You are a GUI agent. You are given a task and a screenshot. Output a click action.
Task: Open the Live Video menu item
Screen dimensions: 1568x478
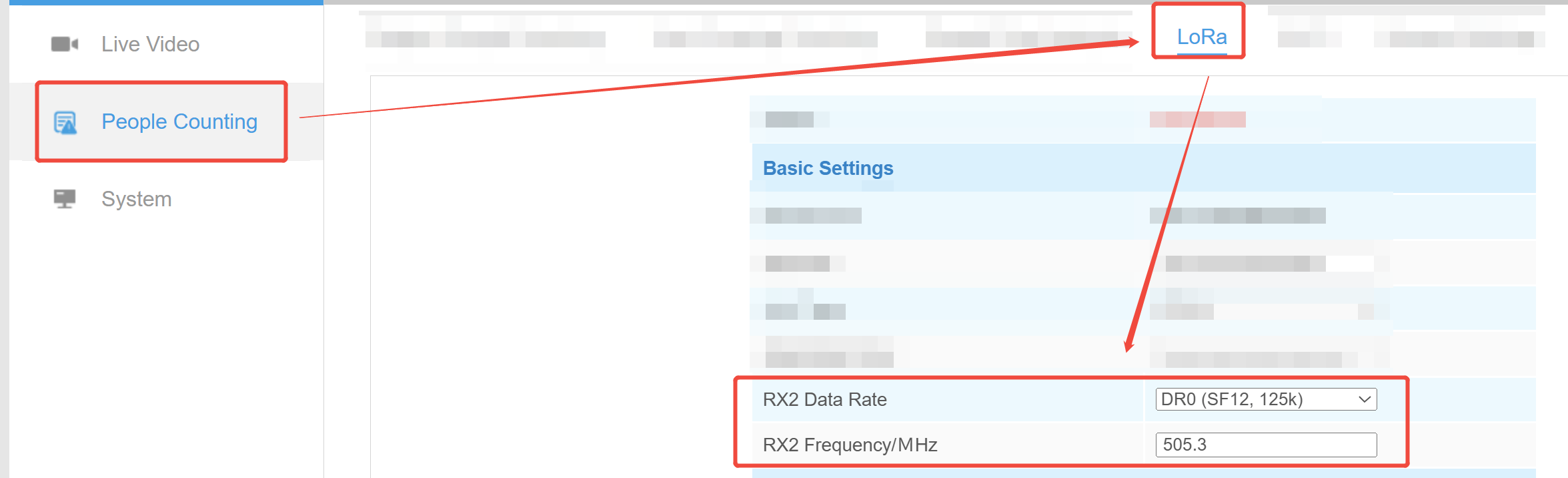tap(150, 44)
